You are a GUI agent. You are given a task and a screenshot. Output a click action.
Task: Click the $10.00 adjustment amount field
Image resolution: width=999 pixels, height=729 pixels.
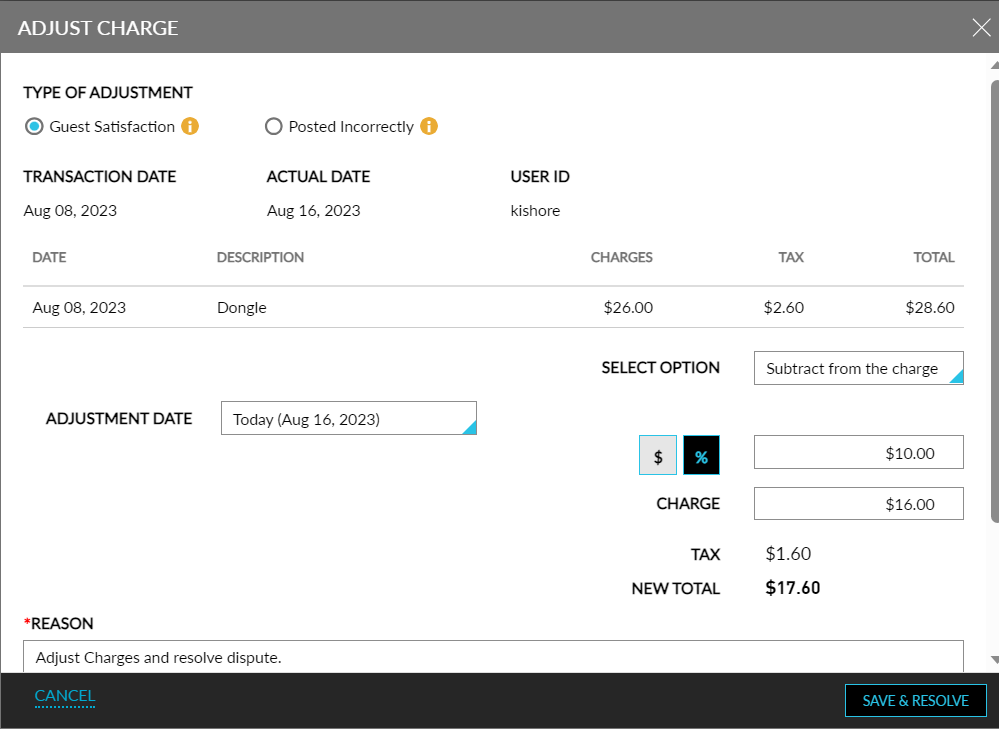(x=858, y=451)
